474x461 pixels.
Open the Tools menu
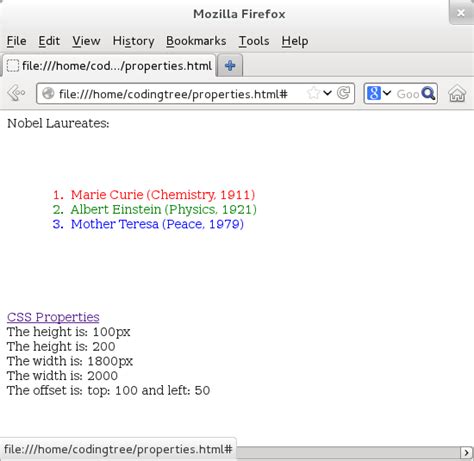point(254,41)
